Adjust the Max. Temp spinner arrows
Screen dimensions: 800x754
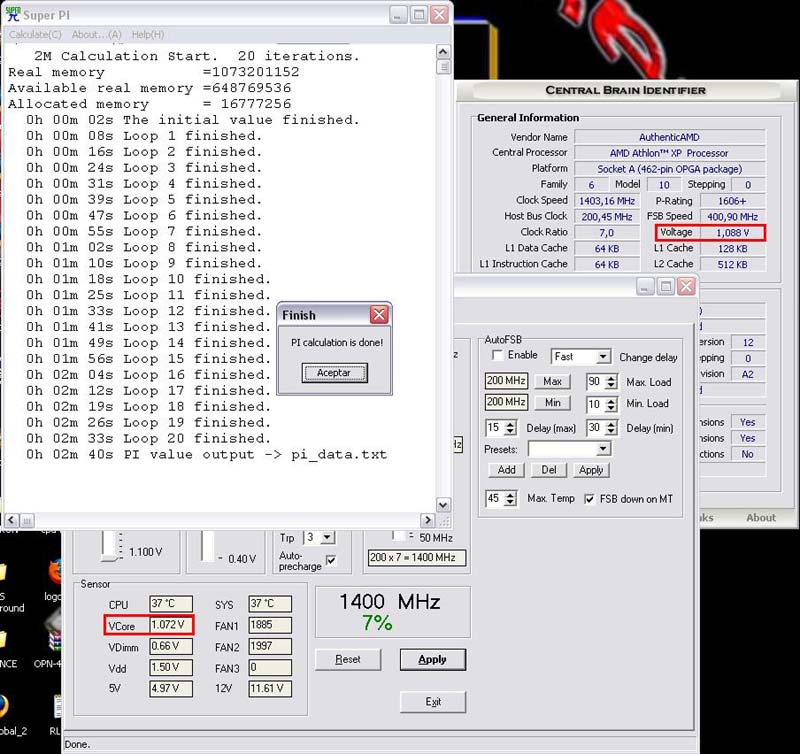511,498
